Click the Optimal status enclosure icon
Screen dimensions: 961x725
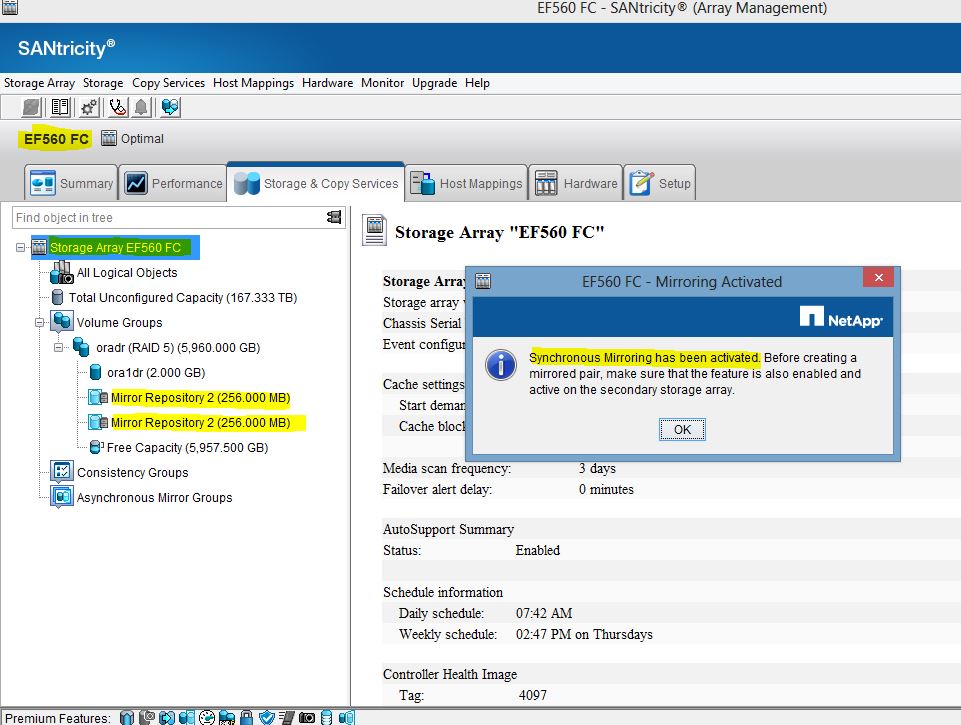tap(108, 139)
